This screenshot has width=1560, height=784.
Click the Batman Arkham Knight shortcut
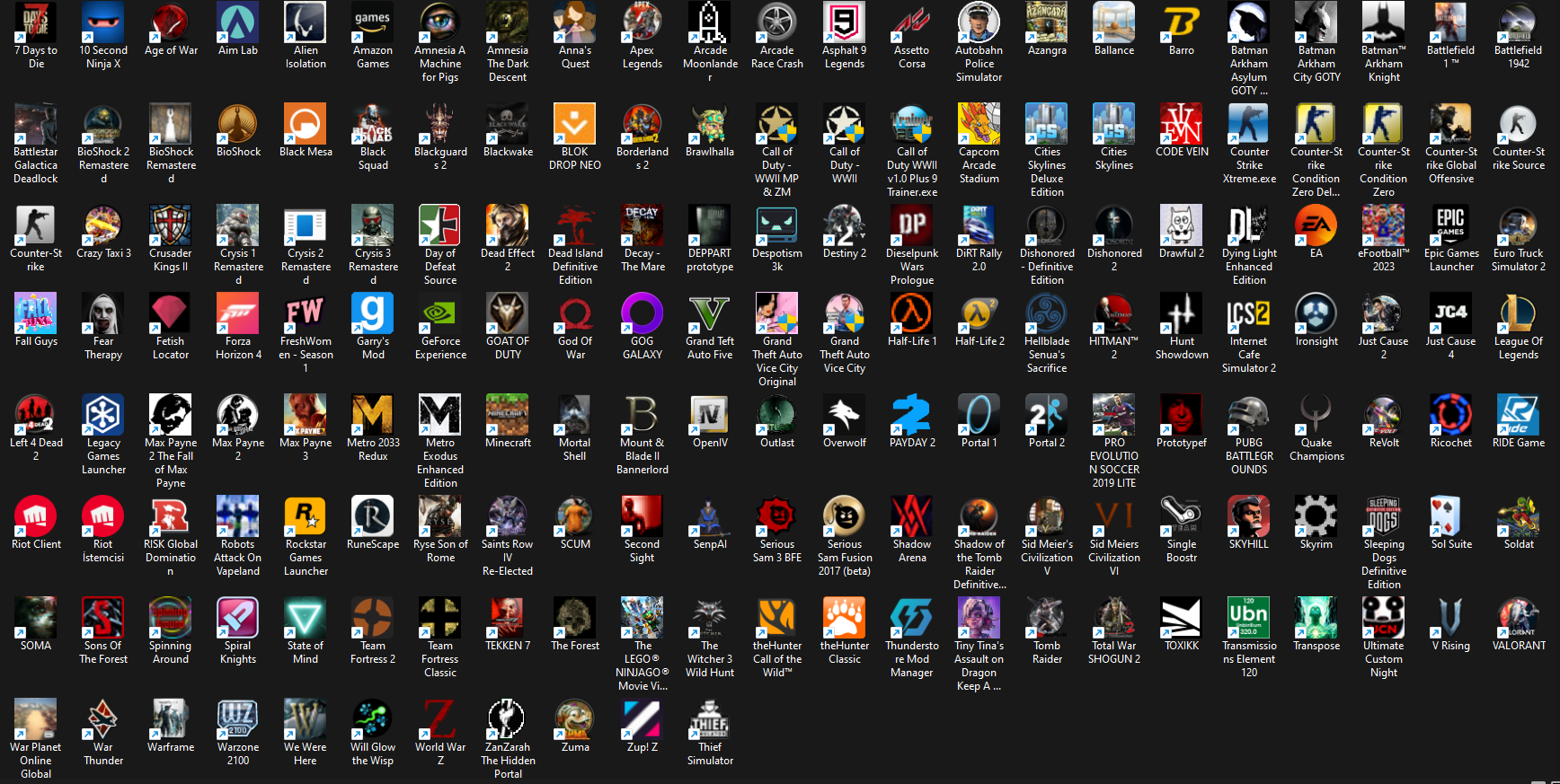click(1384, 23)
